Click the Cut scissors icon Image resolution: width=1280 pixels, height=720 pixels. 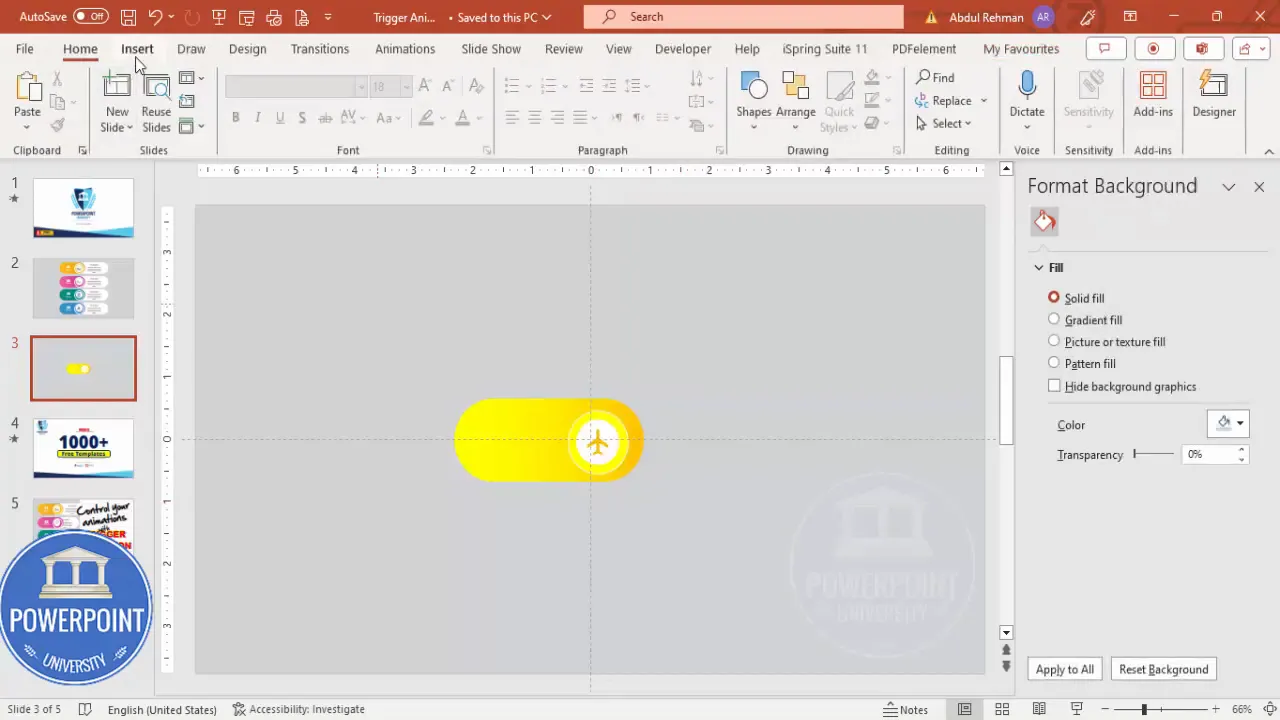pyautogui.click(x=57, y=78)
